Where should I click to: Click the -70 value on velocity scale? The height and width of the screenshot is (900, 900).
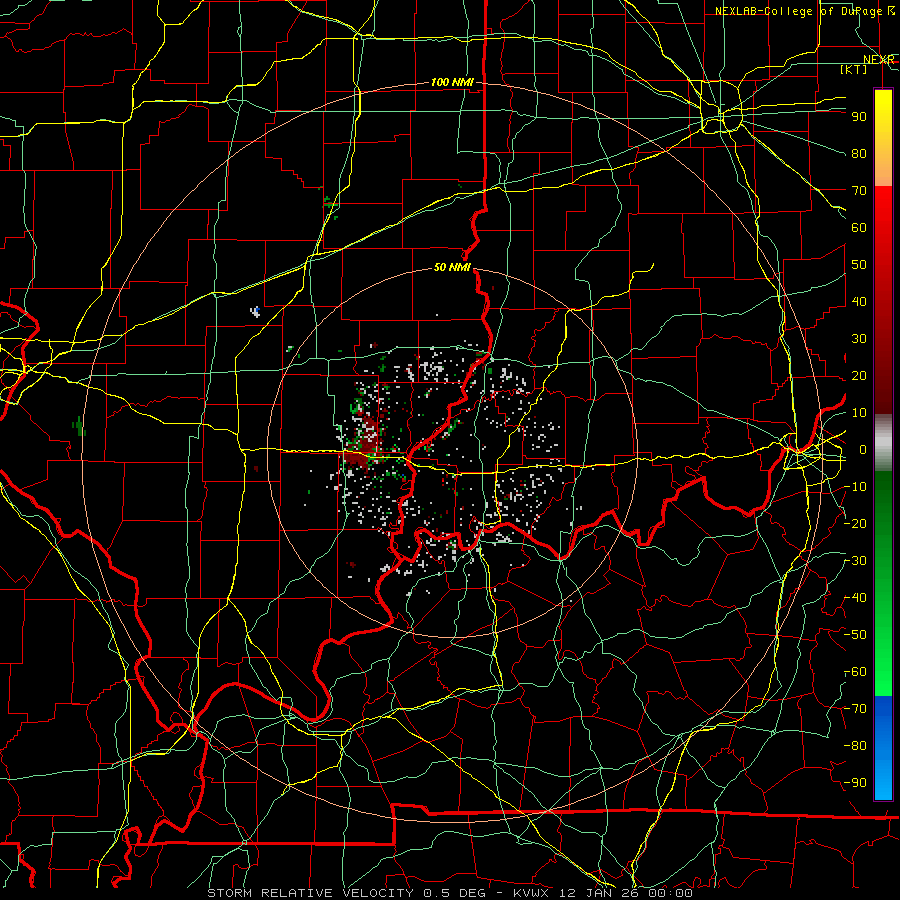855,709
